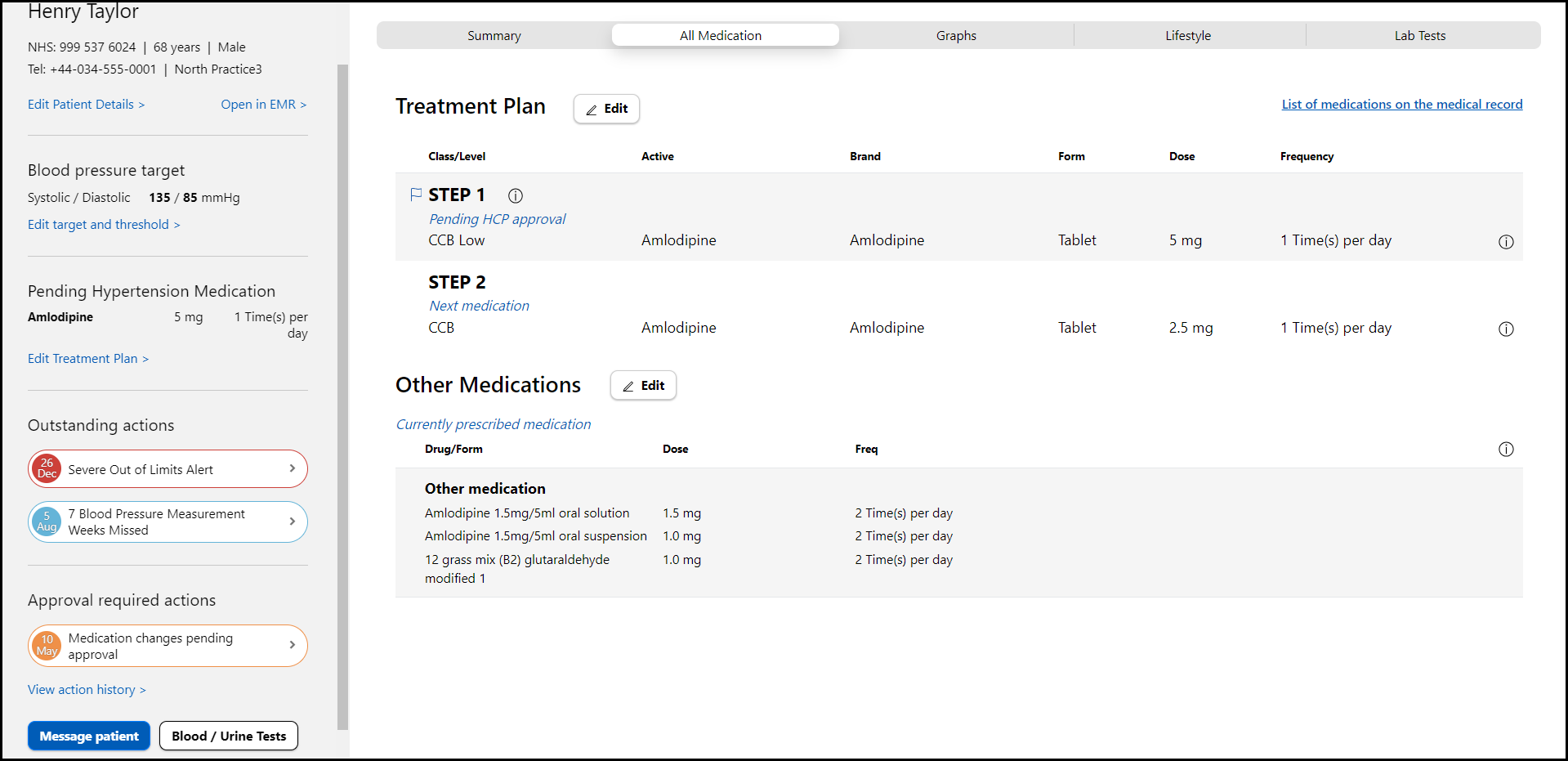Open the info icon next to STEP 1 heading
This screenshot has height=761, width=1568.
pos(516,195)
